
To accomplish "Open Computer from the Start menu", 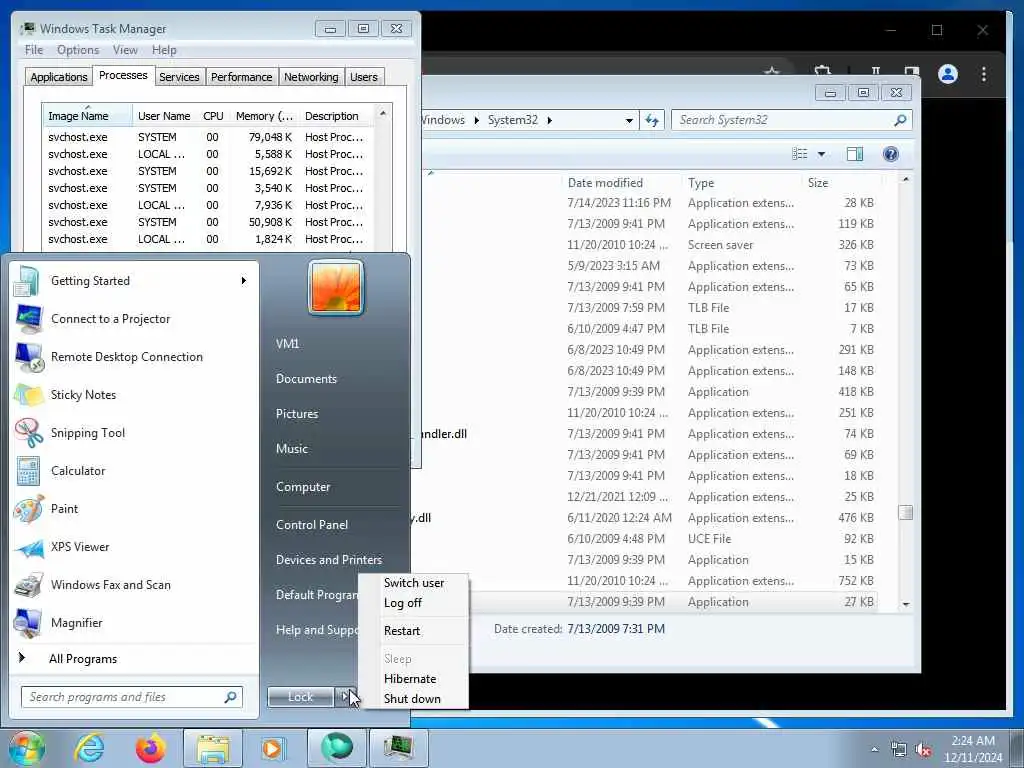I will coord(303,487).
